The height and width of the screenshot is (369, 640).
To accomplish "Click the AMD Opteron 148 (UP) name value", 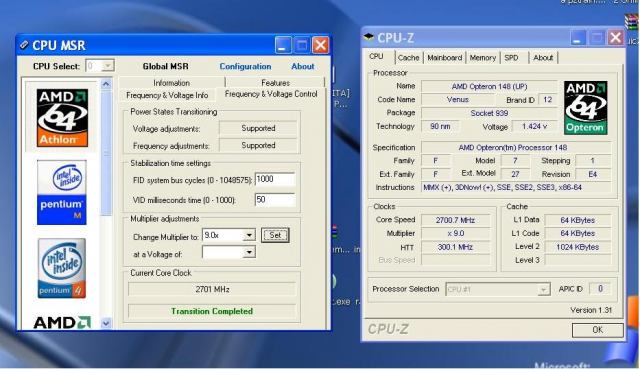I will (x=489, y=87).
